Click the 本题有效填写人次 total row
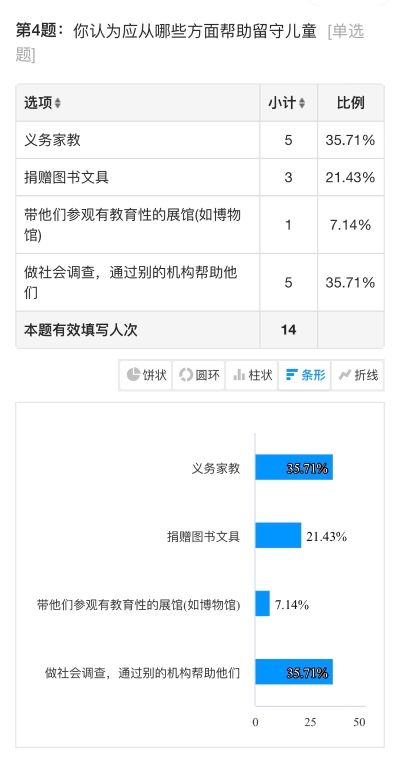This screenshot has height=757, width=400. coord(200,330)
